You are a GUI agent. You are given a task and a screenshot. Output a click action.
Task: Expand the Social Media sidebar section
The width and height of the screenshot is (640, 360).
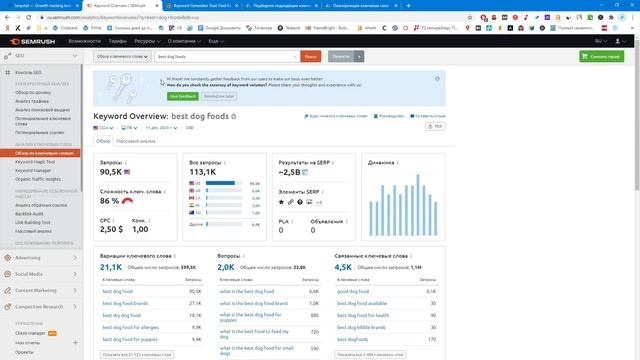point(41,274)
